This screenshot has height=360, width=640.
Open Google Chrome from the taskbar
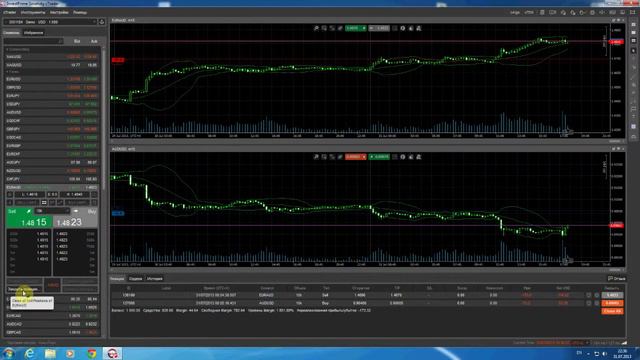(92, 353)
